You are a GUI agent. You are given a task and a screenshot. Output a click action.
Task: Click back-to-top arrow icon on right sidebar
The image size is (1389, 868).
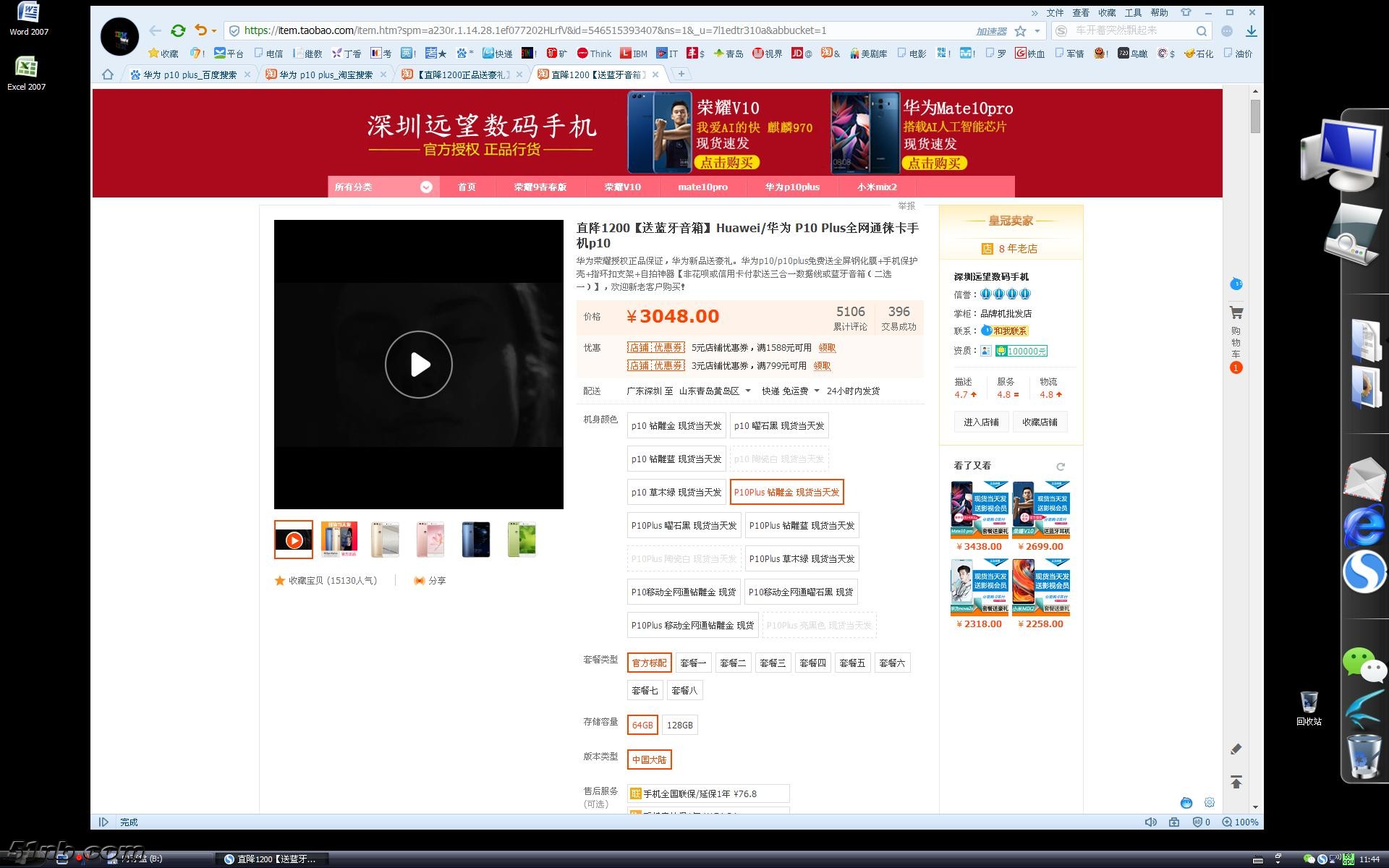[x=1236, y=782]
